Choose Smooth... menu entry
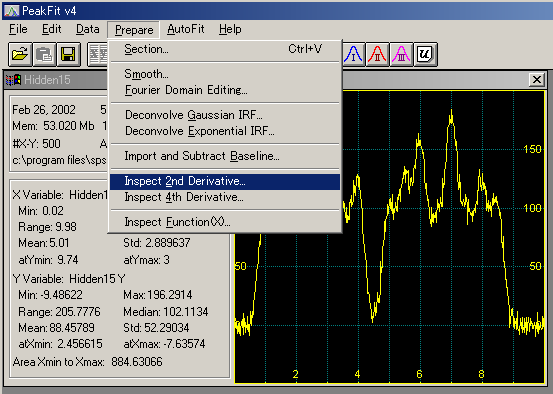 [225, 74]
